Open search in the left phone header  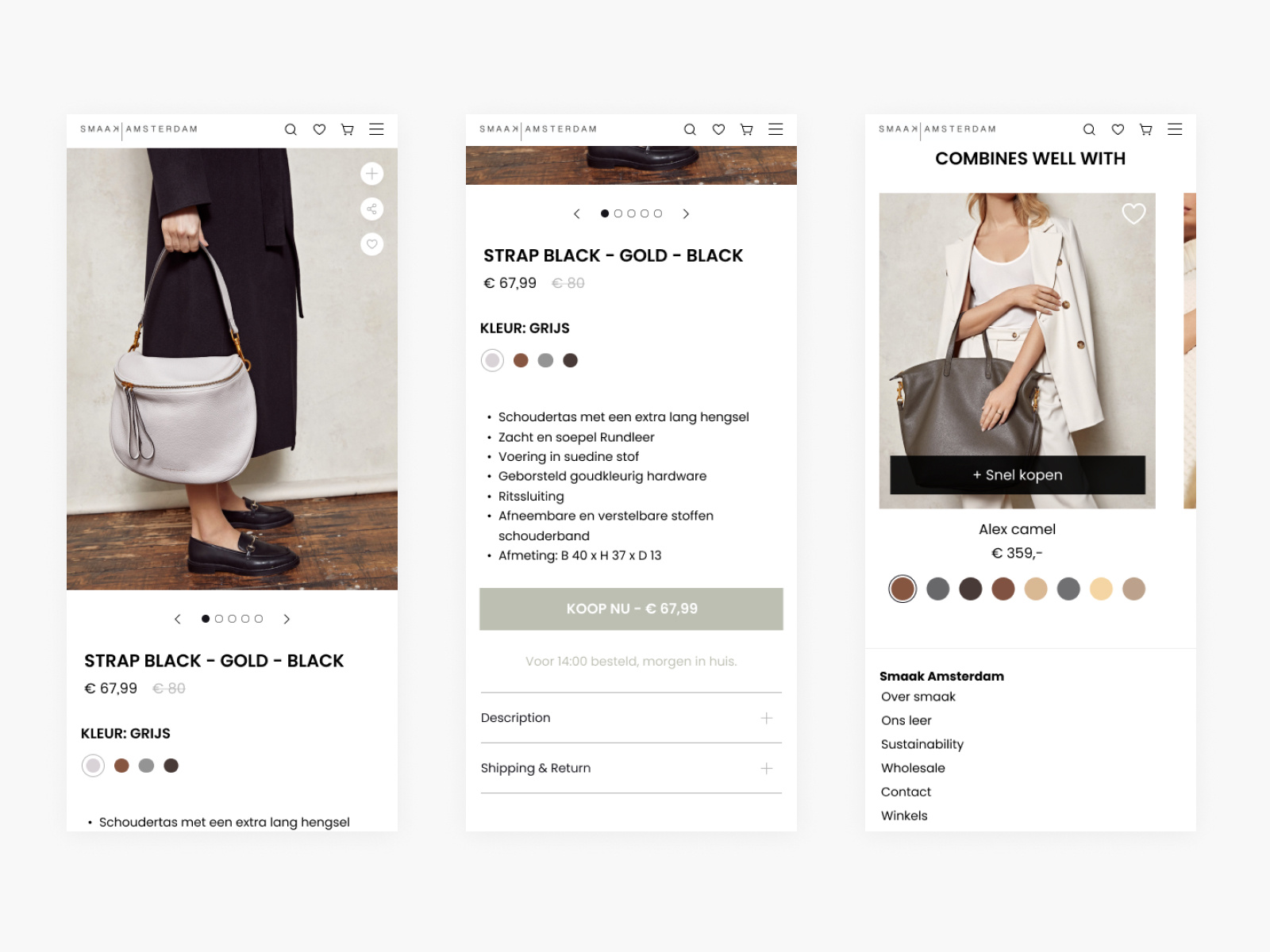click(x=291, y=129)
